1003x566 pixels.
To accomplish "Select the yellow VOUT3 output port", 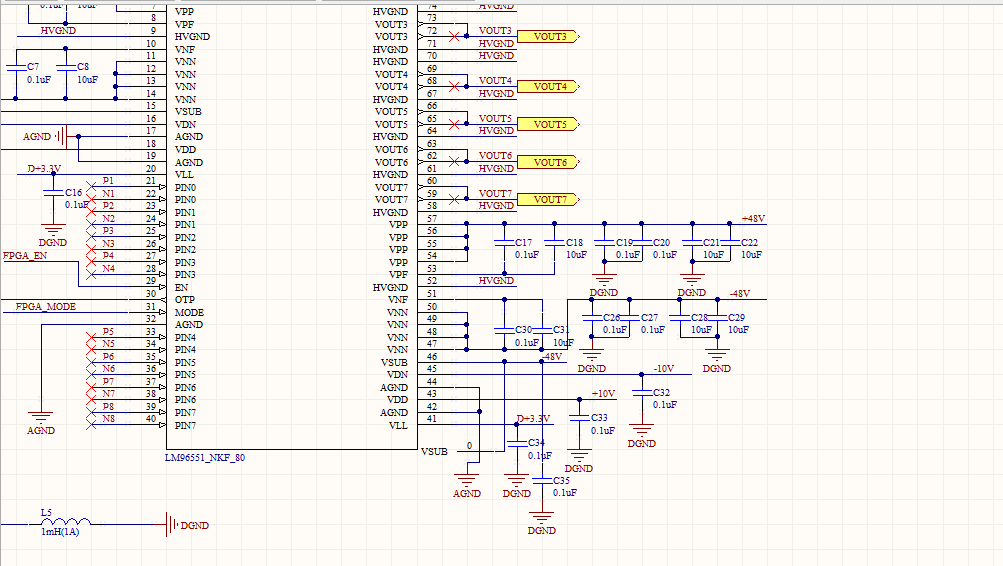I will (x=549, y=37).
